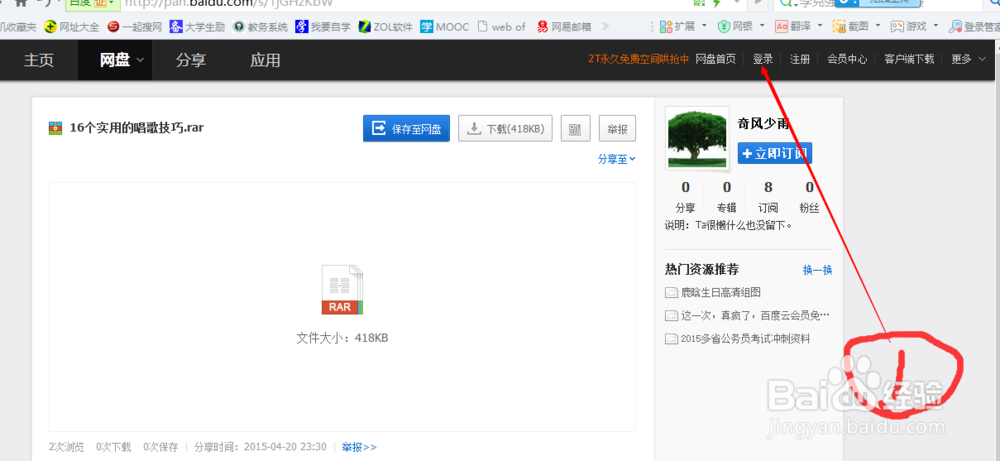Click the 16个实用的唱歌技巧.rar file name
The width and height of the screenshot is (1000, 461).
click(136, 128)
